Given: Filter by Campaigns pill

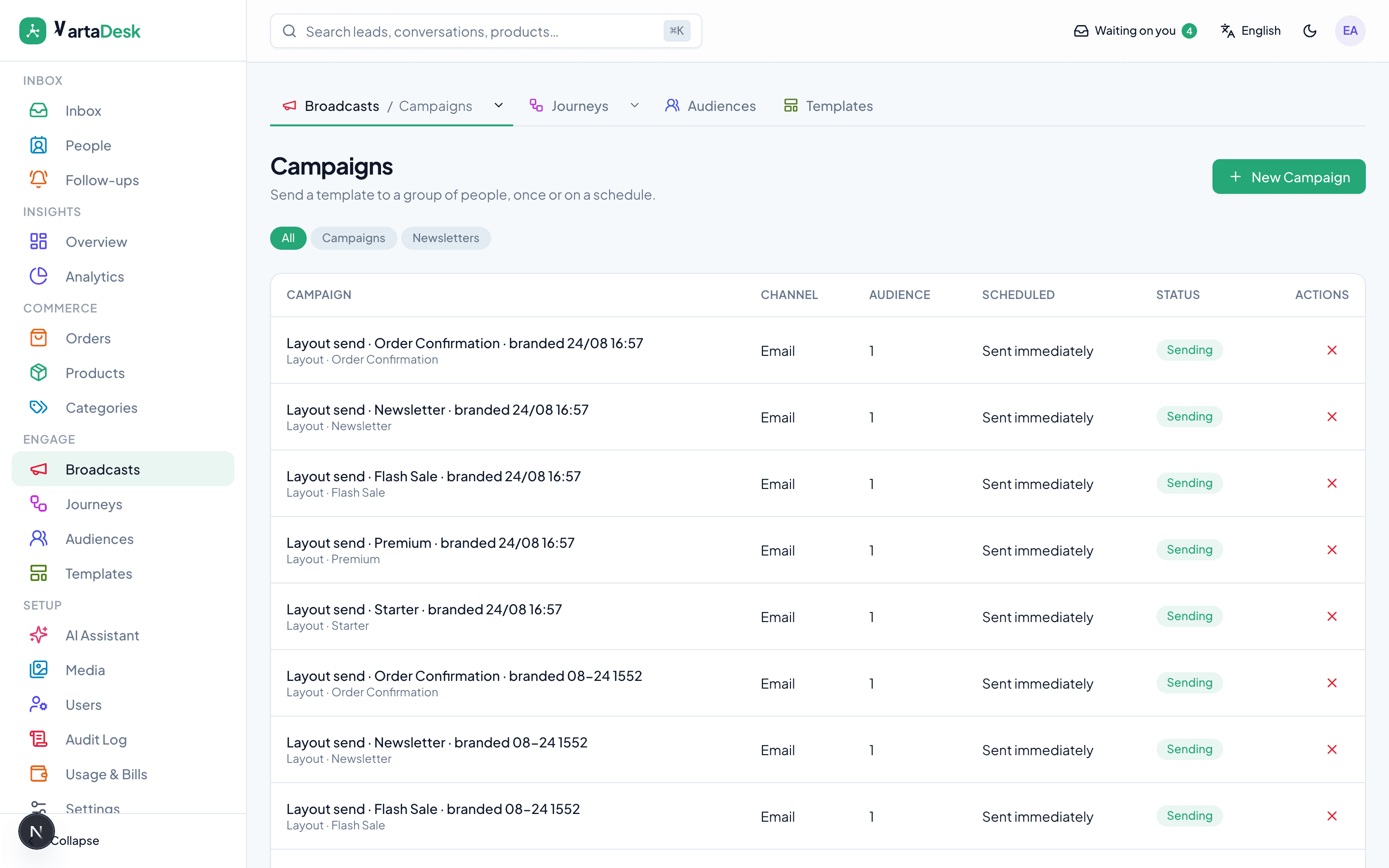Looking at the screenshot, I should [x=354, y=238].
